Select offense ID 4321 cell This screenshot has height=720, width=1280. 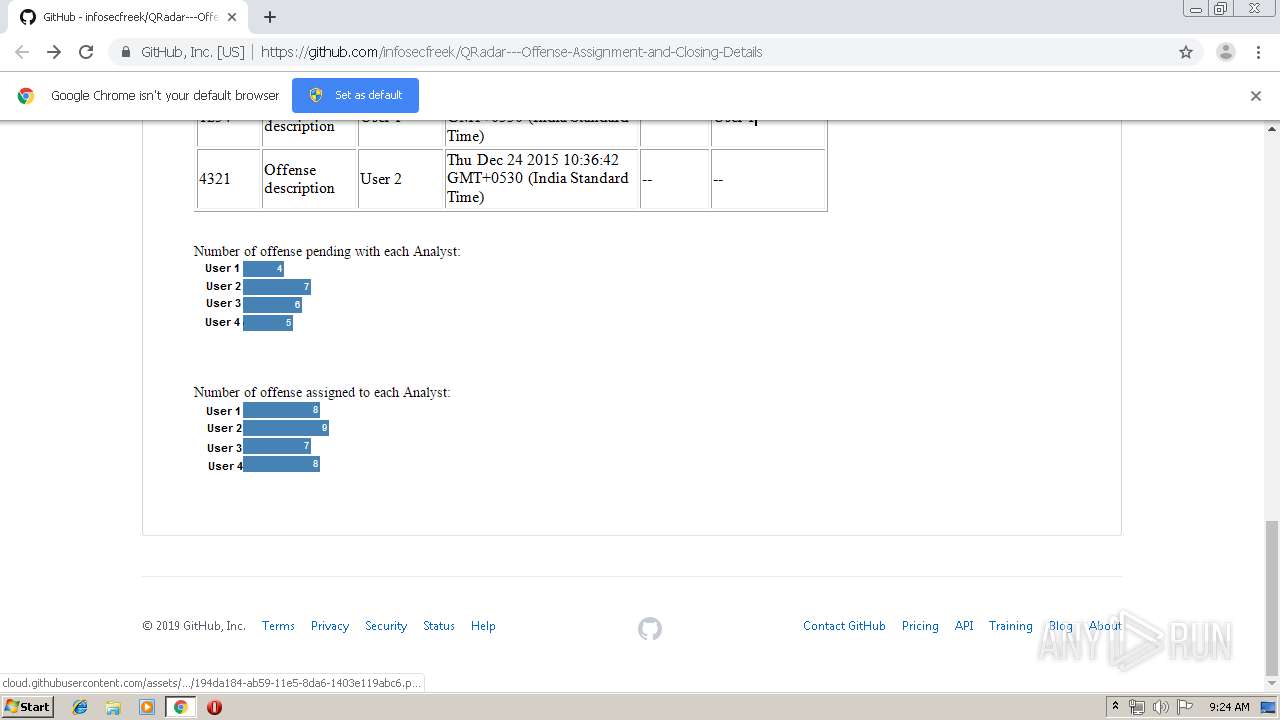click(229, 179)
